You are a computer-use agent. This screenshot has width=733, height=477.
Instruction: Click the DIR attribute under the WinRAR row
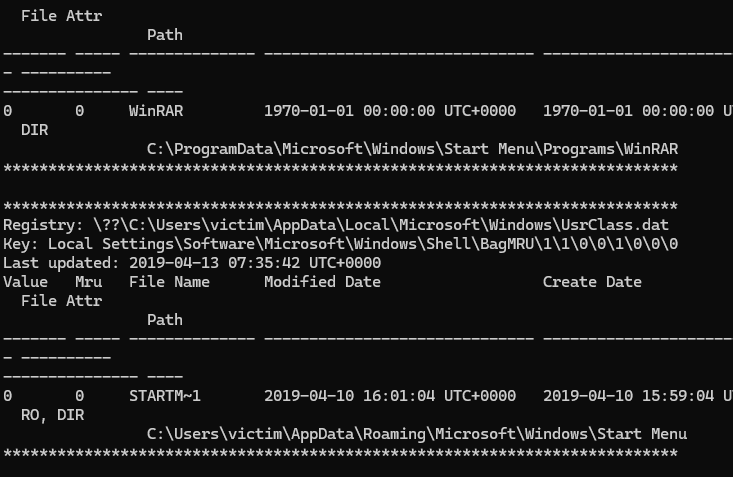click(34, 130)
